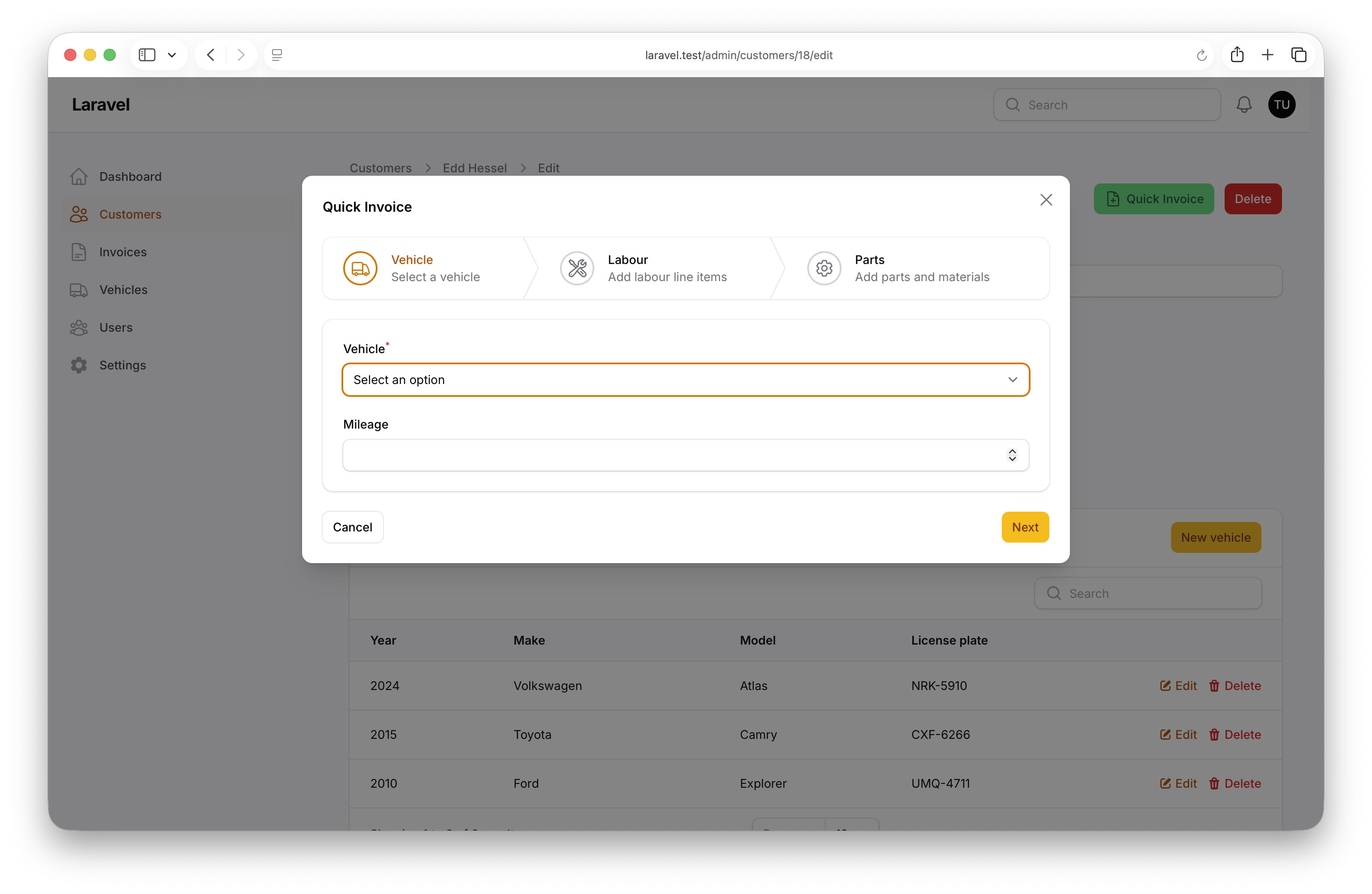
Task: Open Invoices in the sidebar
Action: [123, 252]
